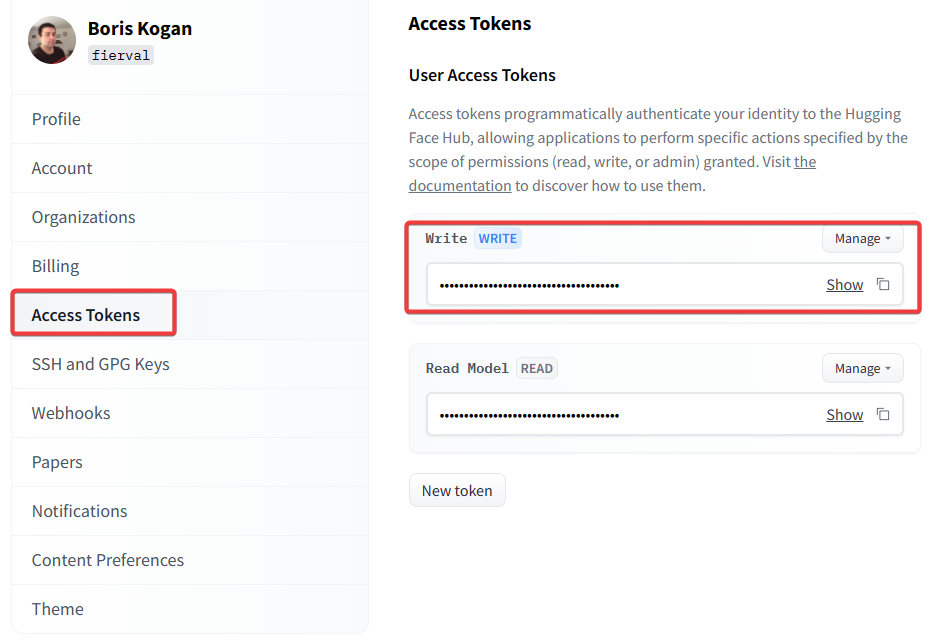Viewport: 937px width, 641px height.
Task: Create a New token
Action: pyautogui.click(x=457, y=491)
